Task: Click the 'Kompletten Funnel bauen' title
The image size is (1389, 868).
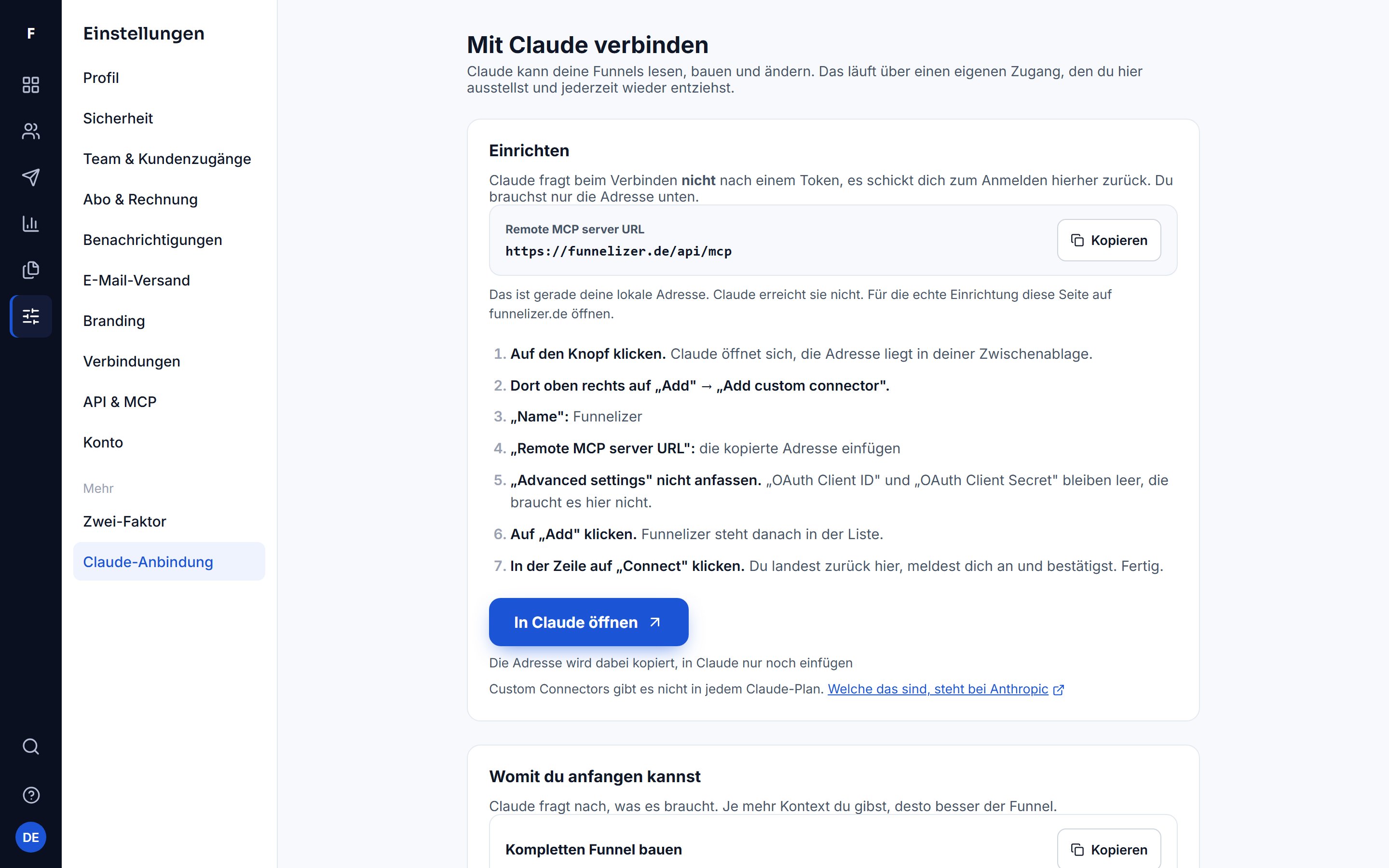Action: pyautogui.click(x=594, y=849)
